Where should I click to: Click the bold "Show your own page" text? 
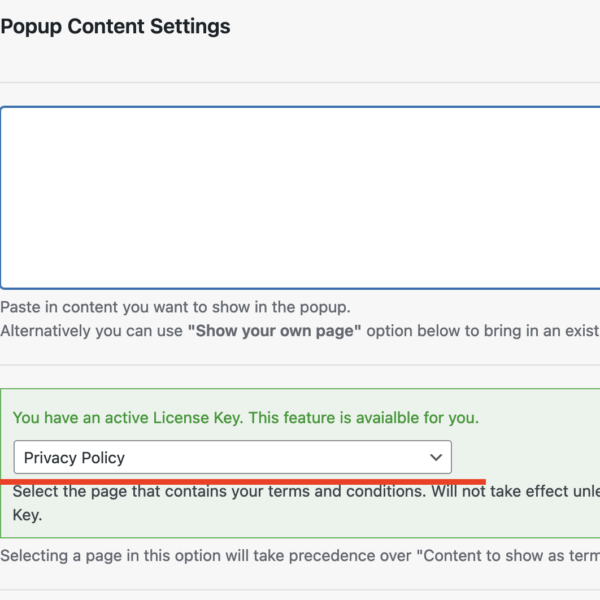click(274, 331)
